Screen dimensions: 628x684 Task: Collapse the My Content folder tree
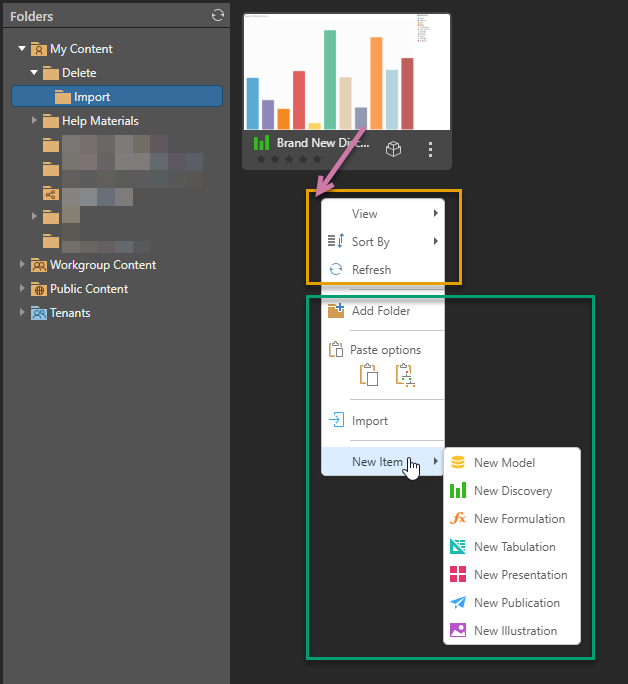(x=22, y=49)
